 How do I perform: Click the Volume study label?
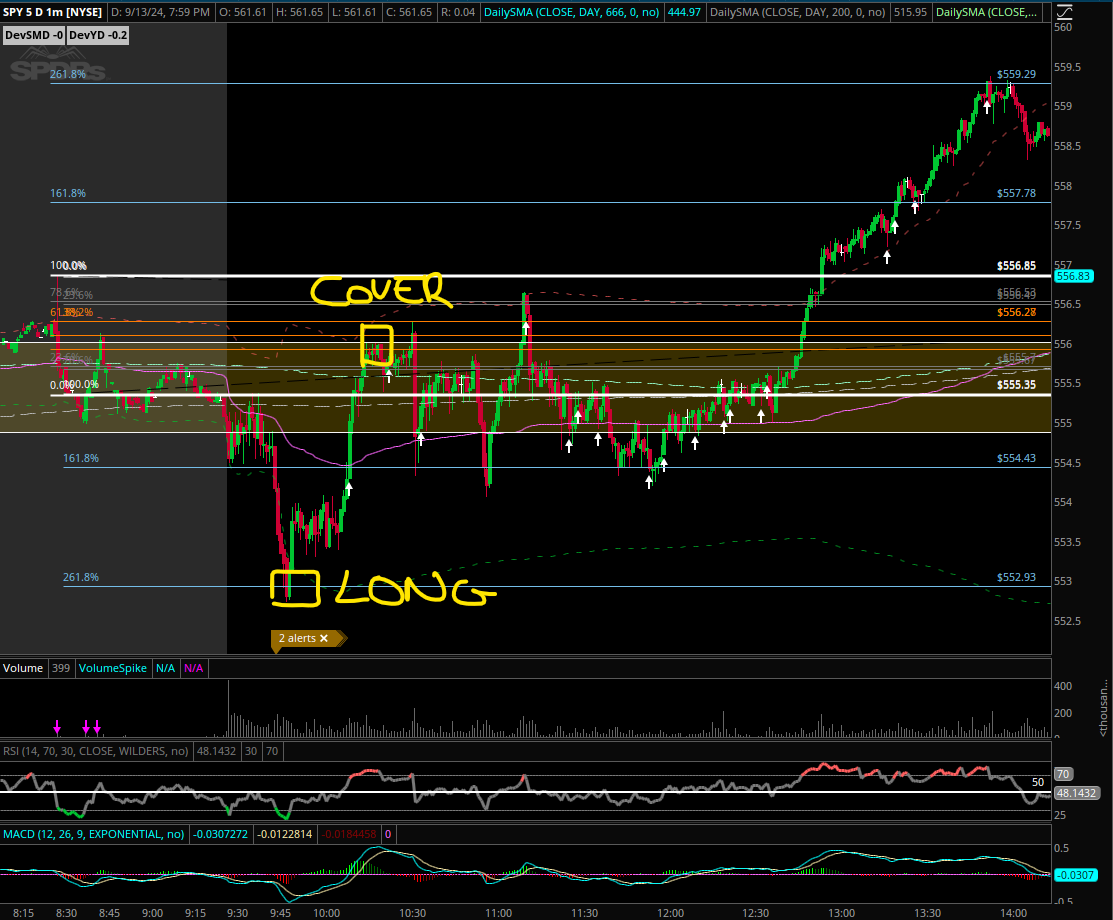click(x=23, y=668)
